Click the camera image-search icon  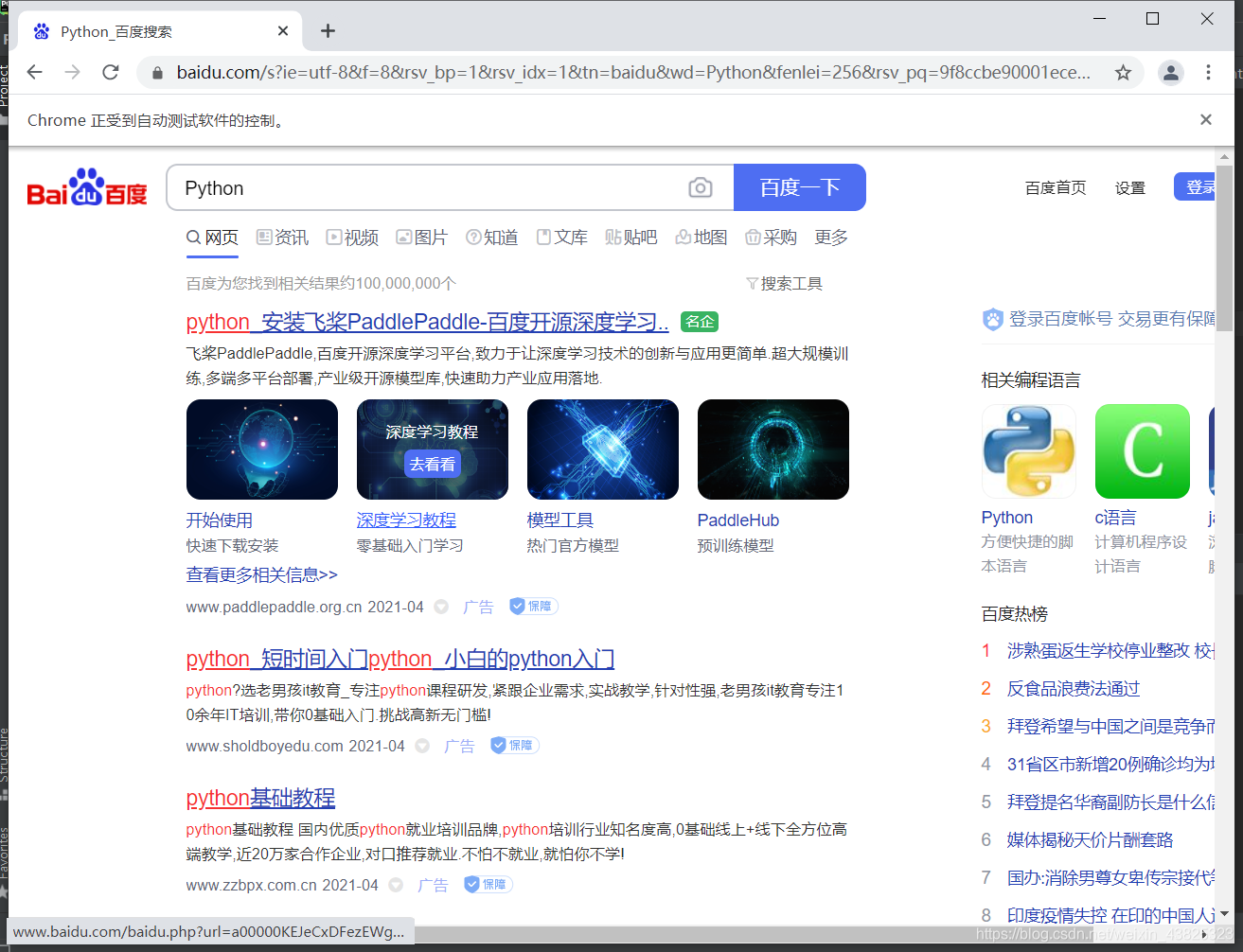[700, 187]
